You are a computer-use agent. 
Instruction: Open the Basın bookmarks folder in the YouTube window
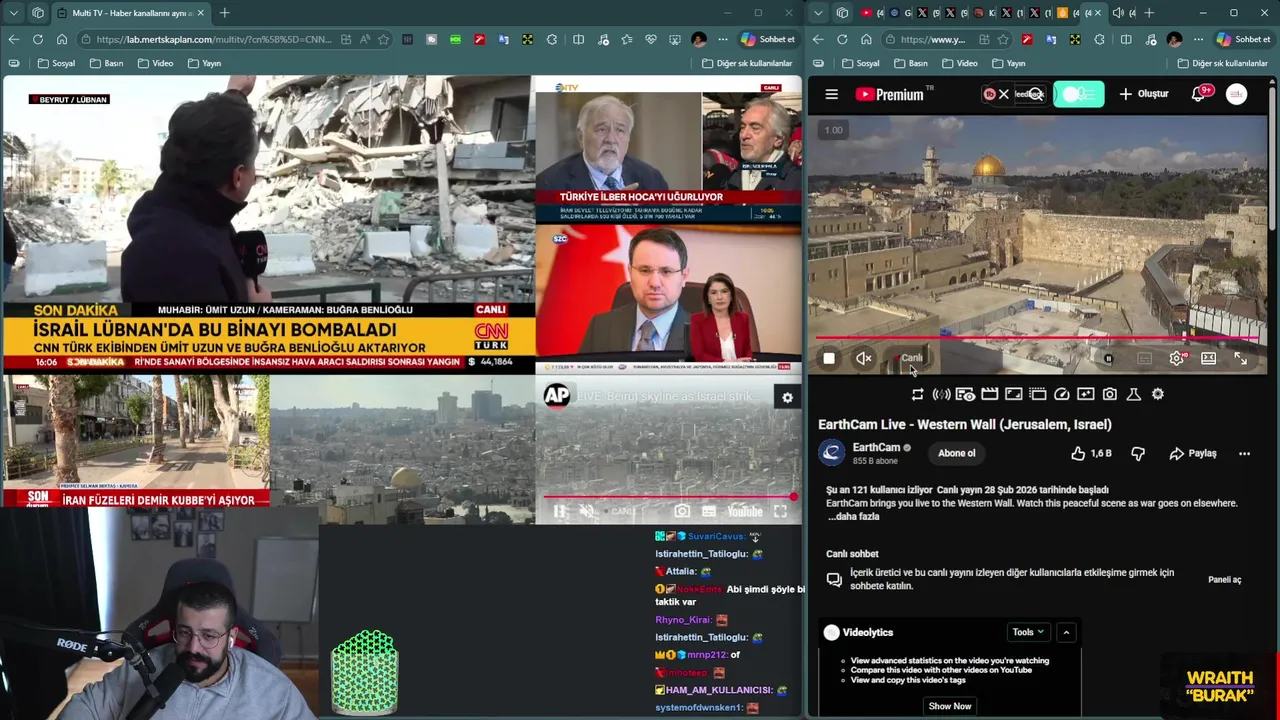click(910, 63)
